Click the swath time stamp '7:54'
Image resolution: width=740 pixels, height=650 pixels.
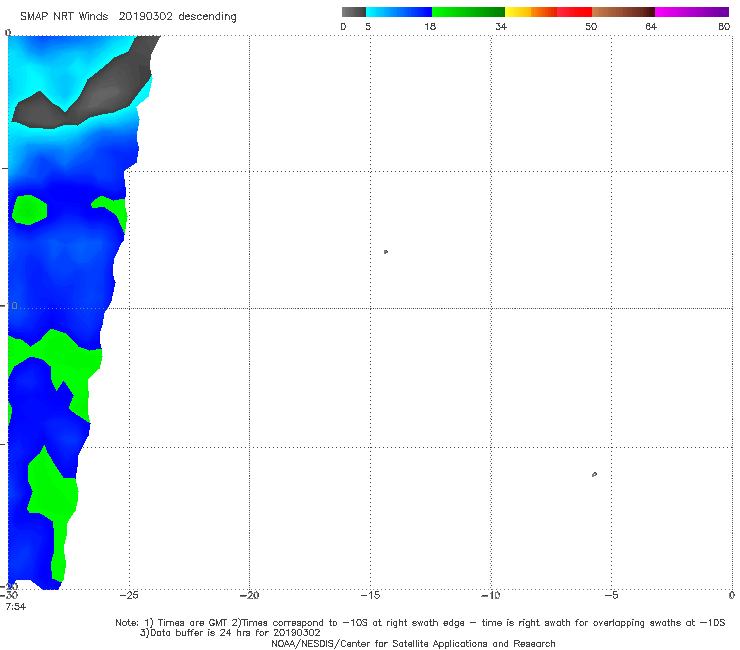tap(16, 607)
